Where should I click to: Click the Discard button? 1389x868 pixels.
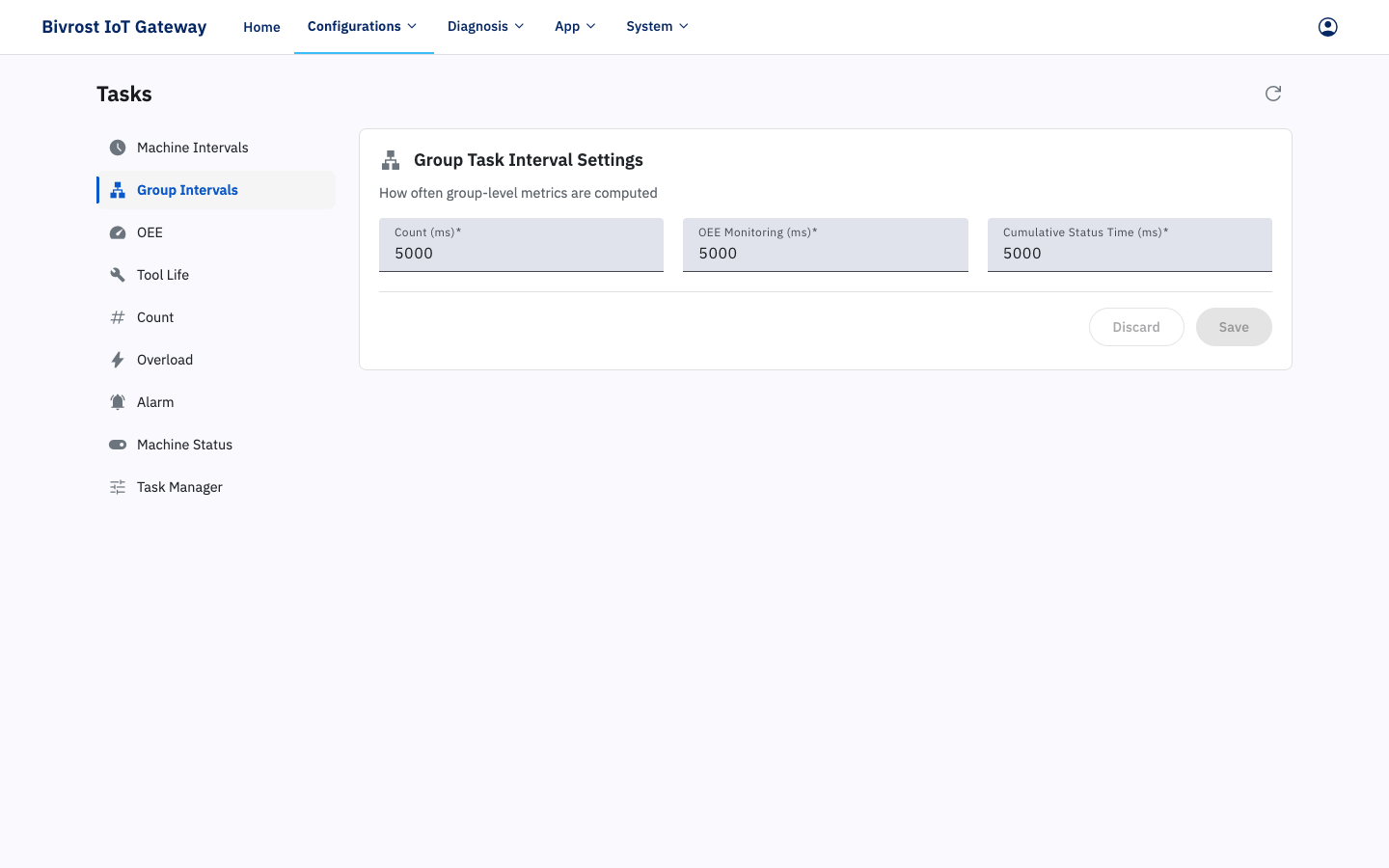click(1136, 327)
